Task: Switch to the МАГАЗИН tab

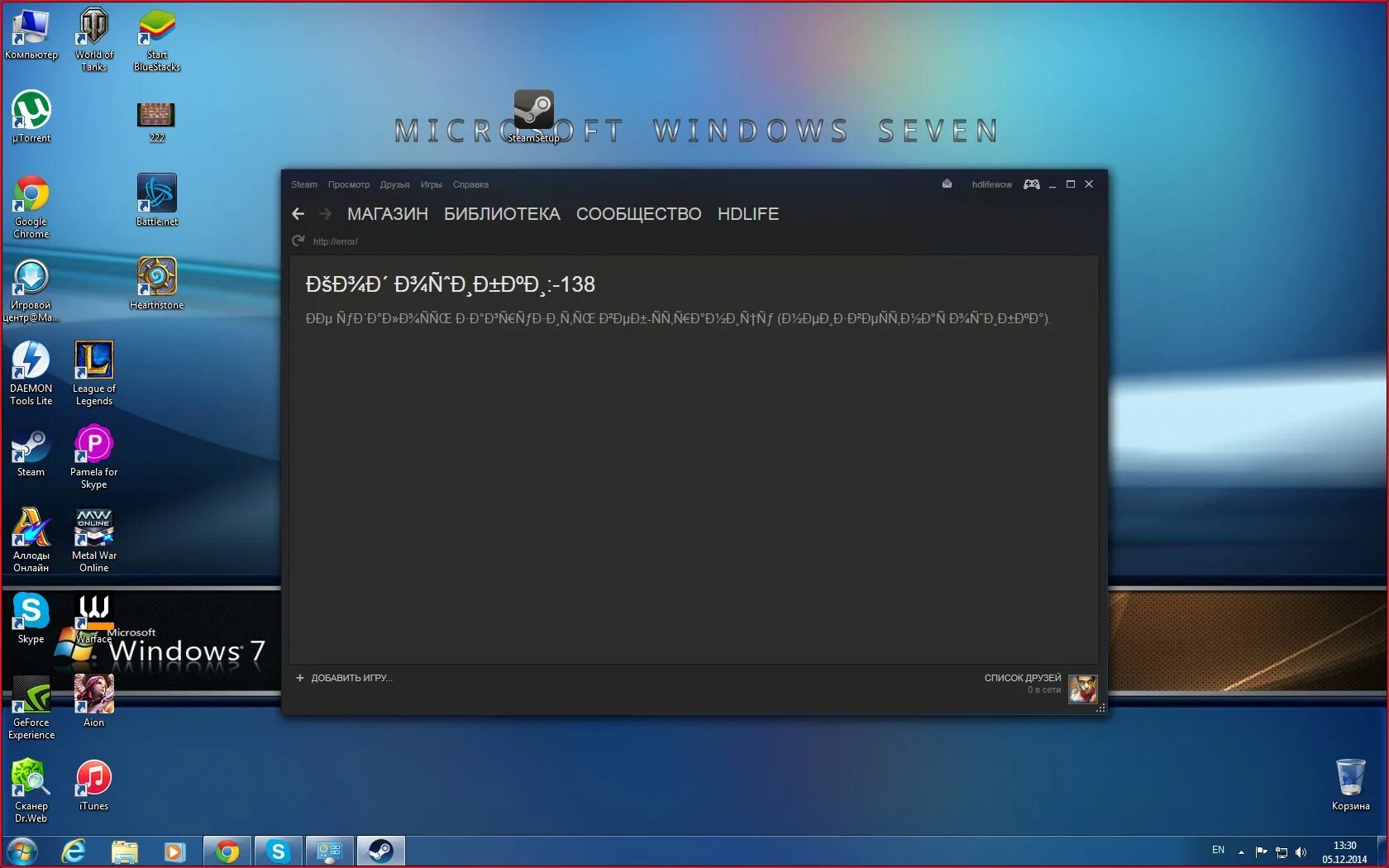Action: pyautogui.click(x=387, y=214)
